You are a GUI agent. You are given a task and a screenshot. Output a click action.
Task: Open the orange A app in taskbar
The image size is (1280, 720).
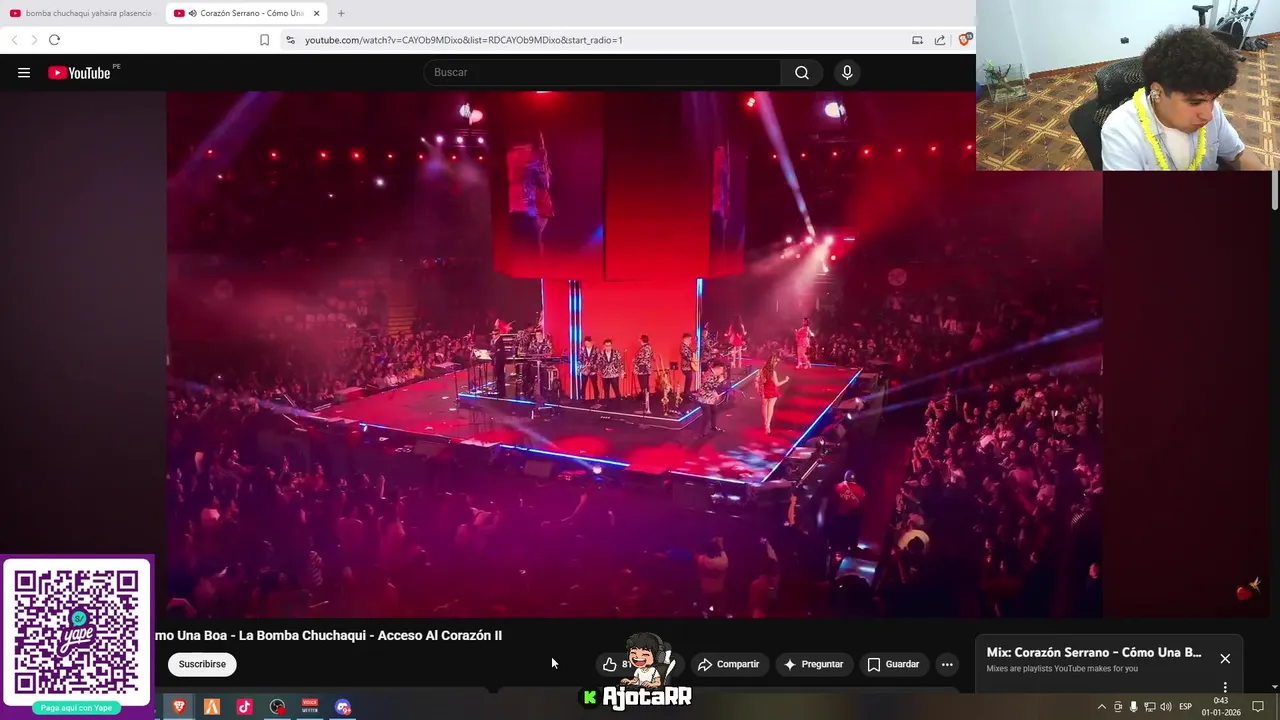212,707
